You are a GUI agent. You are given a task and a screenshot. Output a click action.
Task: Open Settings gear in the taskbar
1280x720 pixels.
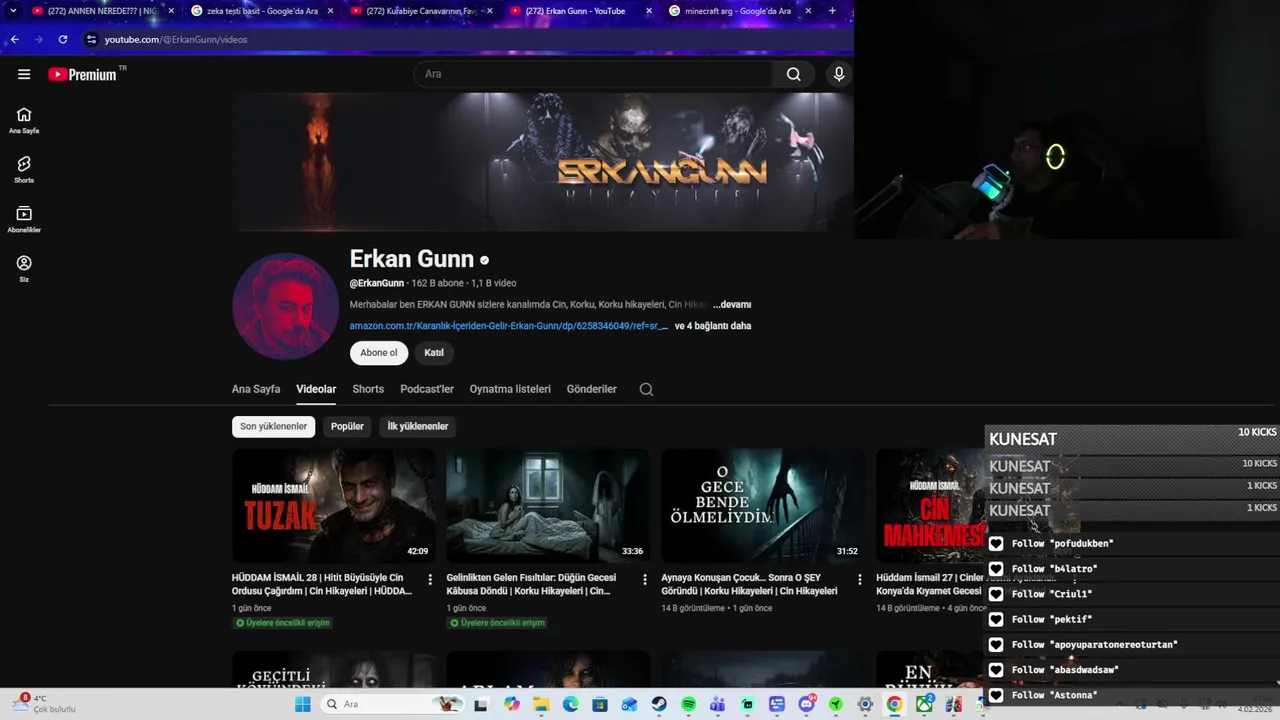click(865, 704)
